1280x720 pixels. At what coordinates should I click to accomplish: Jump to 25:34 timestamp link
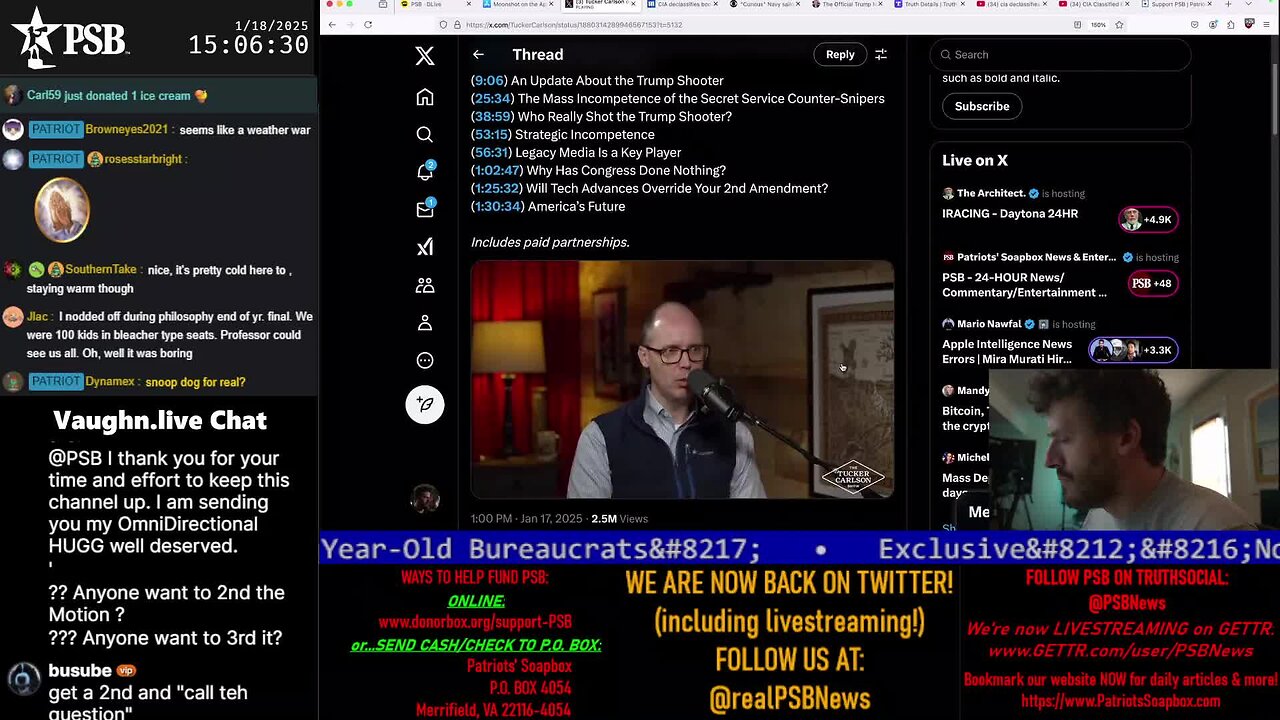pyautogui.click(x=493, y=98)
